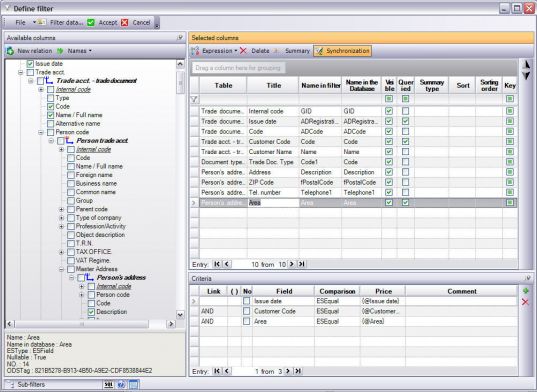
Task: Click the window layout icon in bottom bar
Action: tap(134, 384)
